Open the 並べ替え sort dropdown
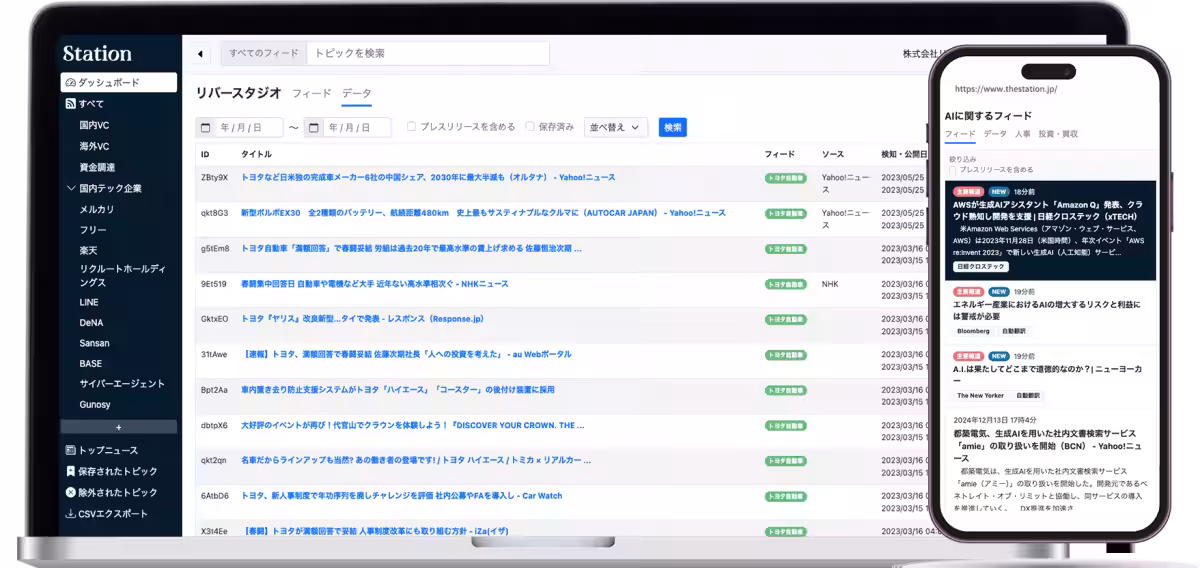 (x=616, y=128)
